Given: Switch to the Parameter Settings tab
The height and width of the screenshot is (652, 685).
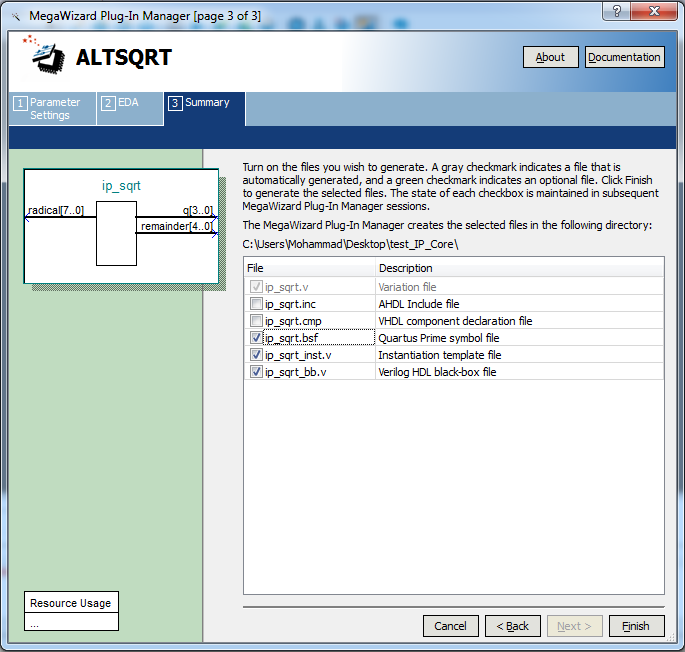Looking at the screenshot, I should [52, 109].
